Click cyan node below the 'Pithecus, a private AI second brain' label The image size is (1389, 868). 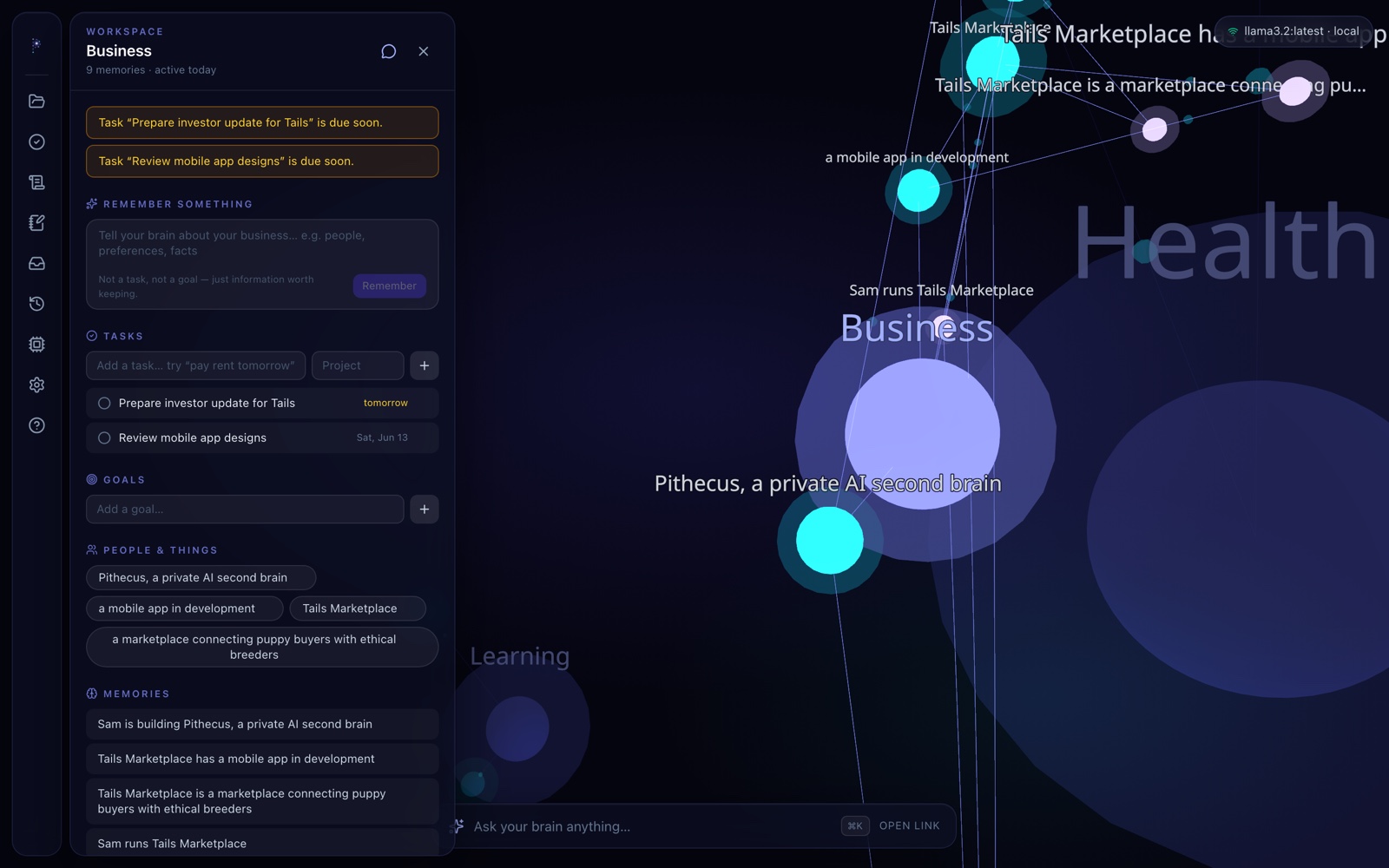click(x=830, y=540)
